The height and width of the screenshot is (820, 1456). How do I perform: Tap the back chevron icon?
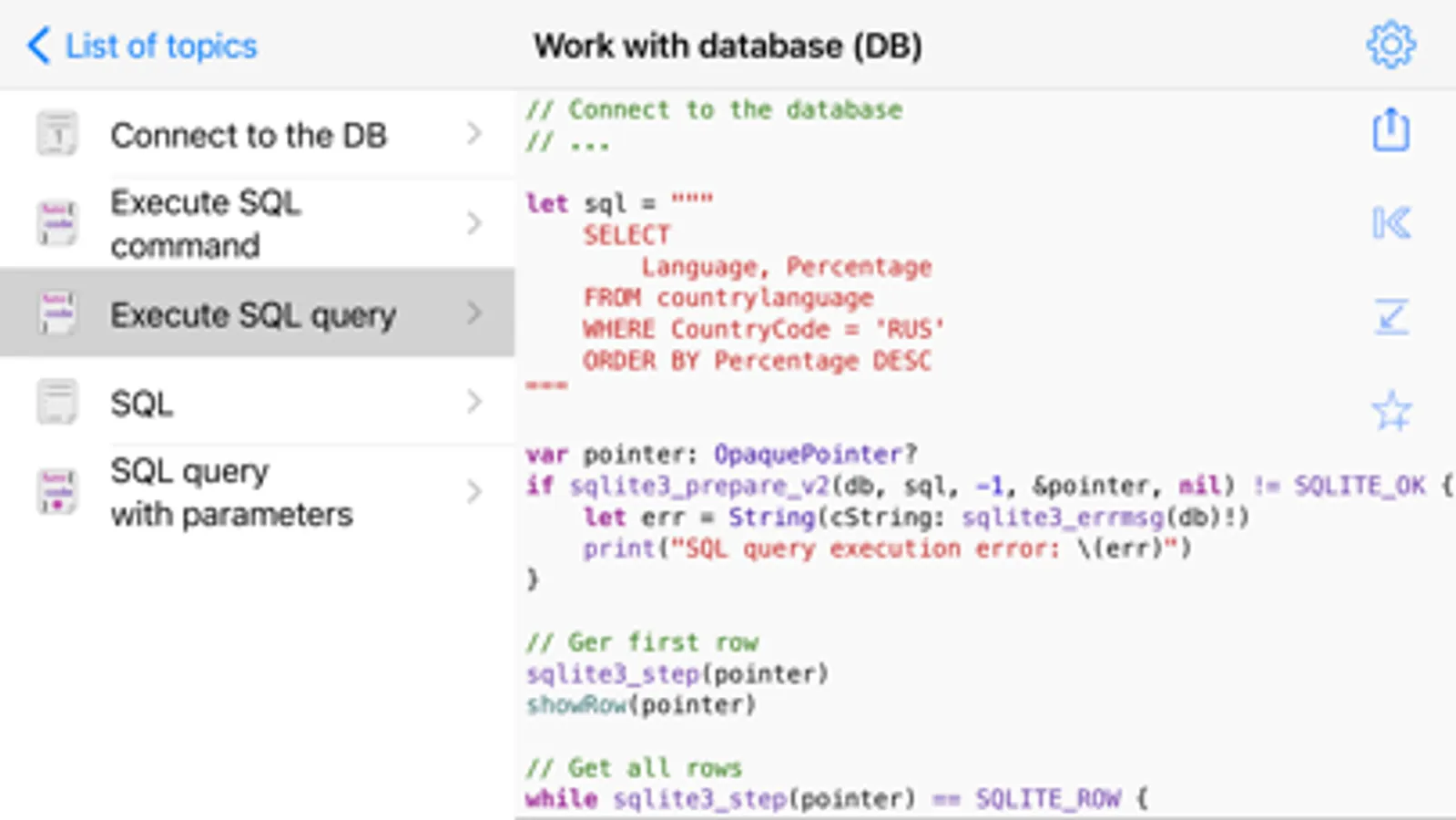tap(38, 46)
